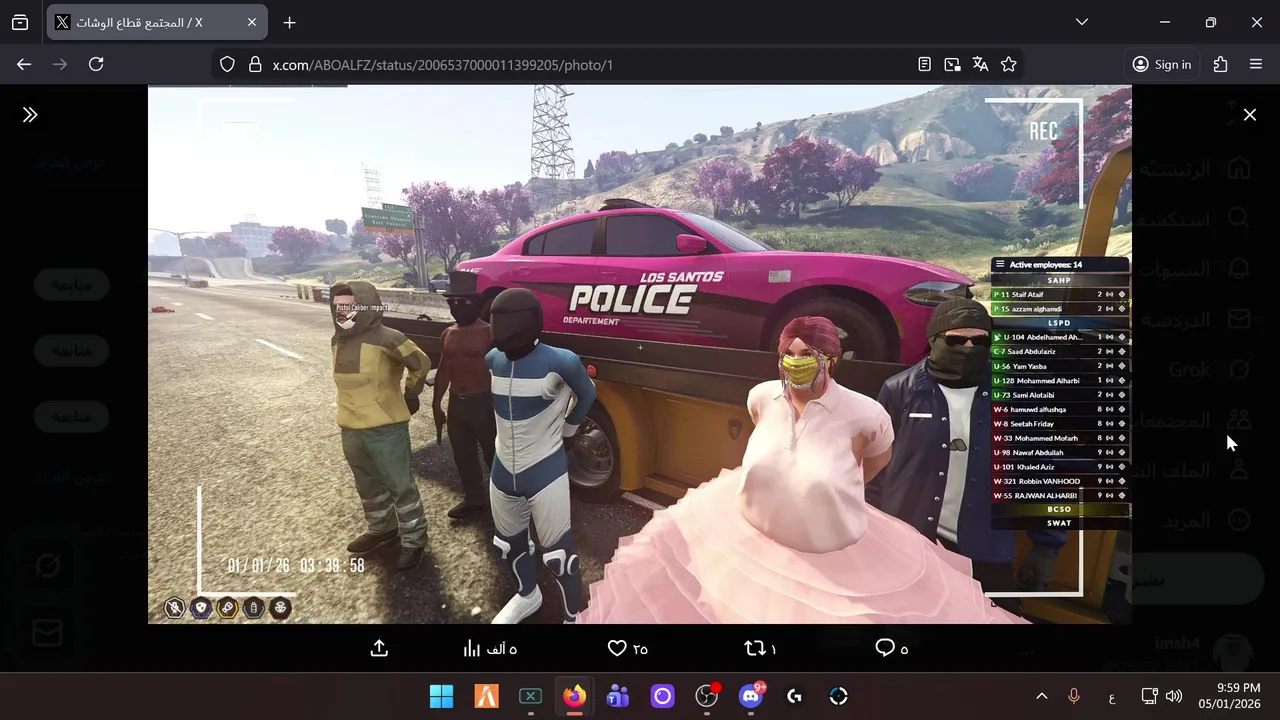Viewport: 1280px width, 720px height.
Task: Click 'Sami Alotaibi' entry in list
Action: coord(1060,395)
